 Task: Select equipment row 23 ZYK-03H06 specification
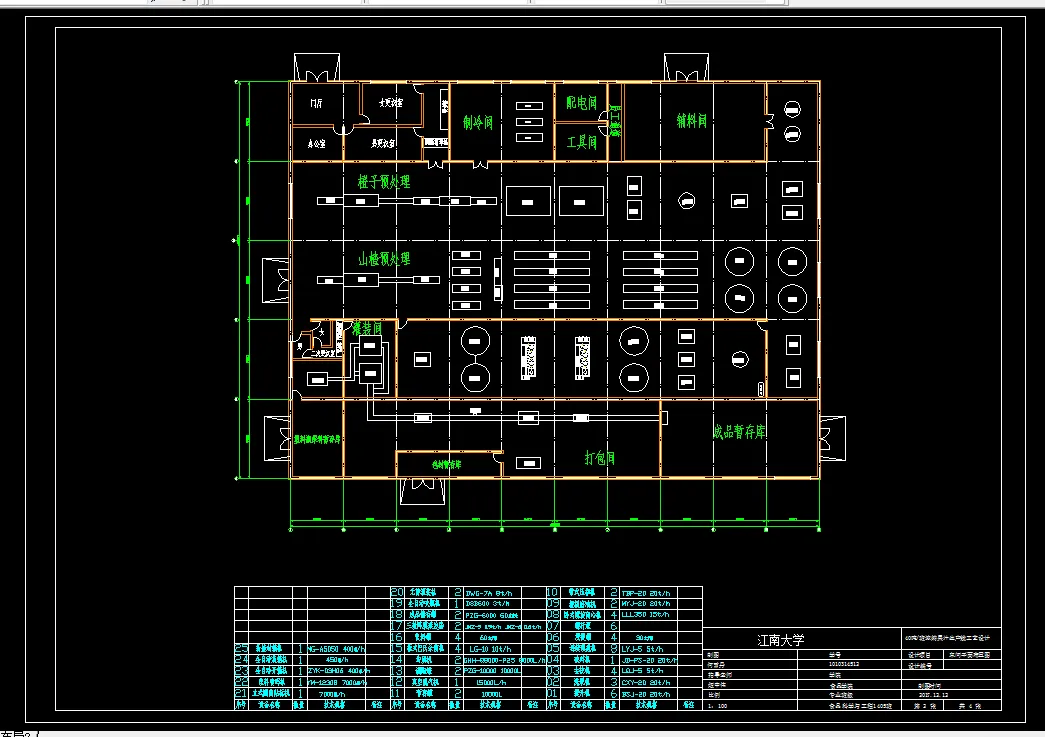(x=337, y=670)
